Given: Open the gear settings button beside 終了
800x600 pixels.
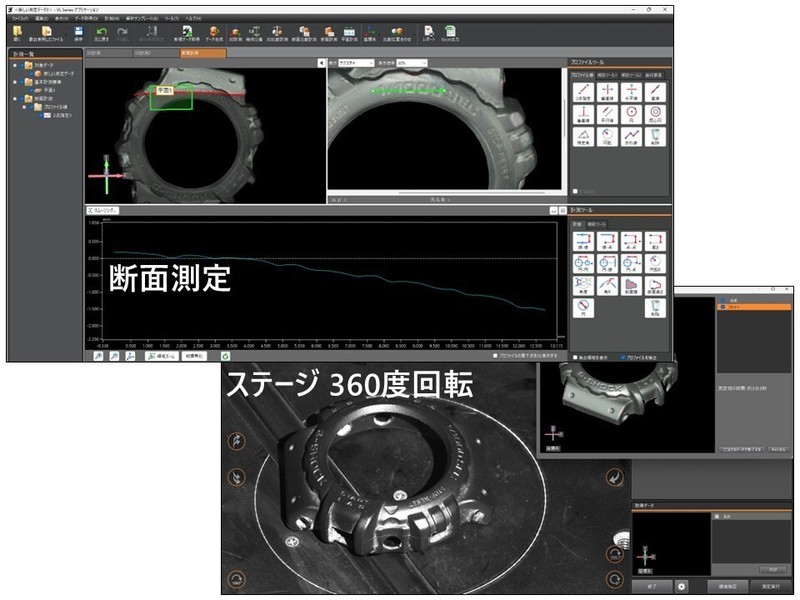Looking at the screenshot, I should coord(682,587).
